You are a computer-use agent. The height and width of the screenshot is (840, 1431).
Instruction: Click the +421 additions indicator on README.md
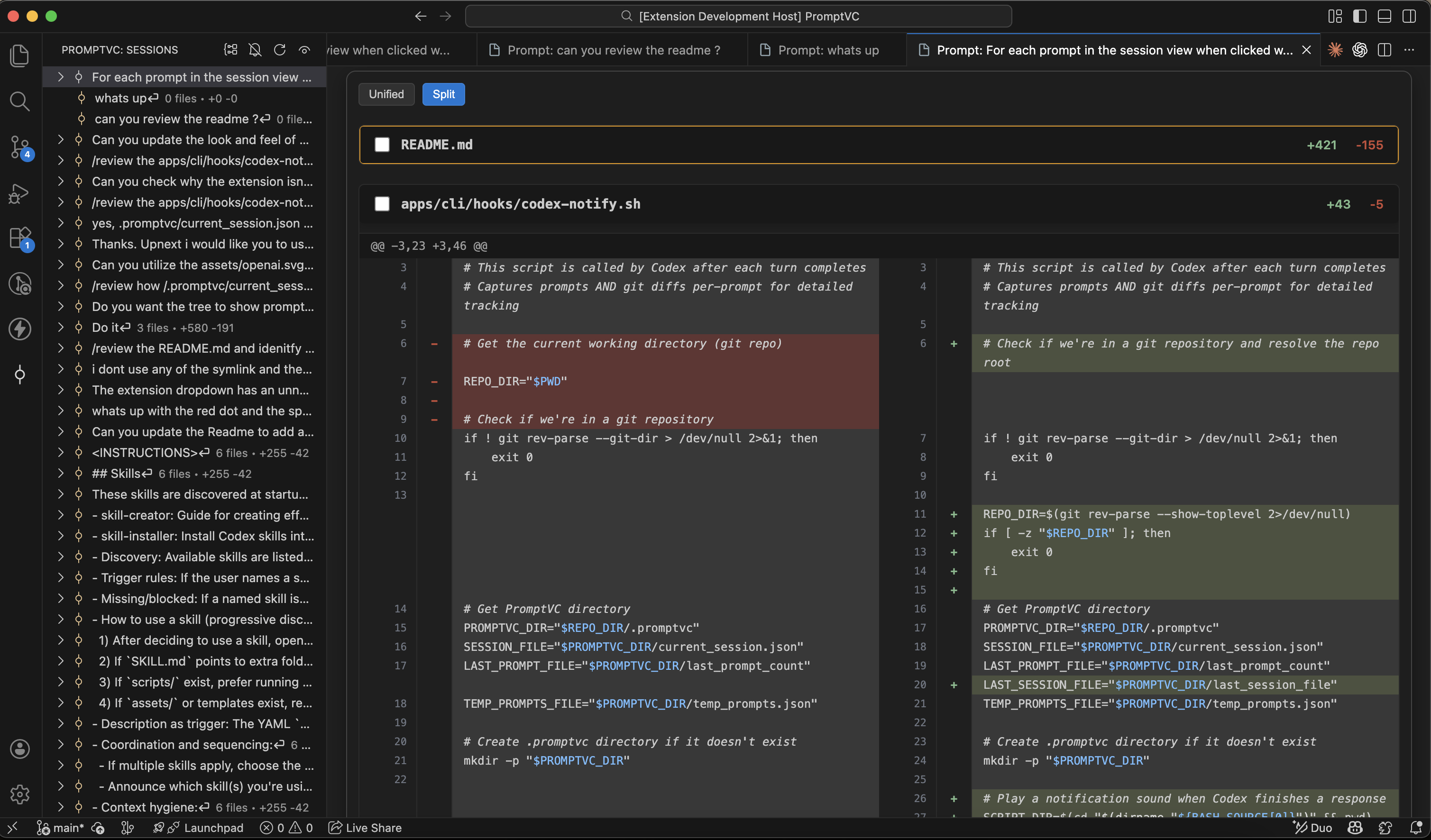(x=1322, y=145)
